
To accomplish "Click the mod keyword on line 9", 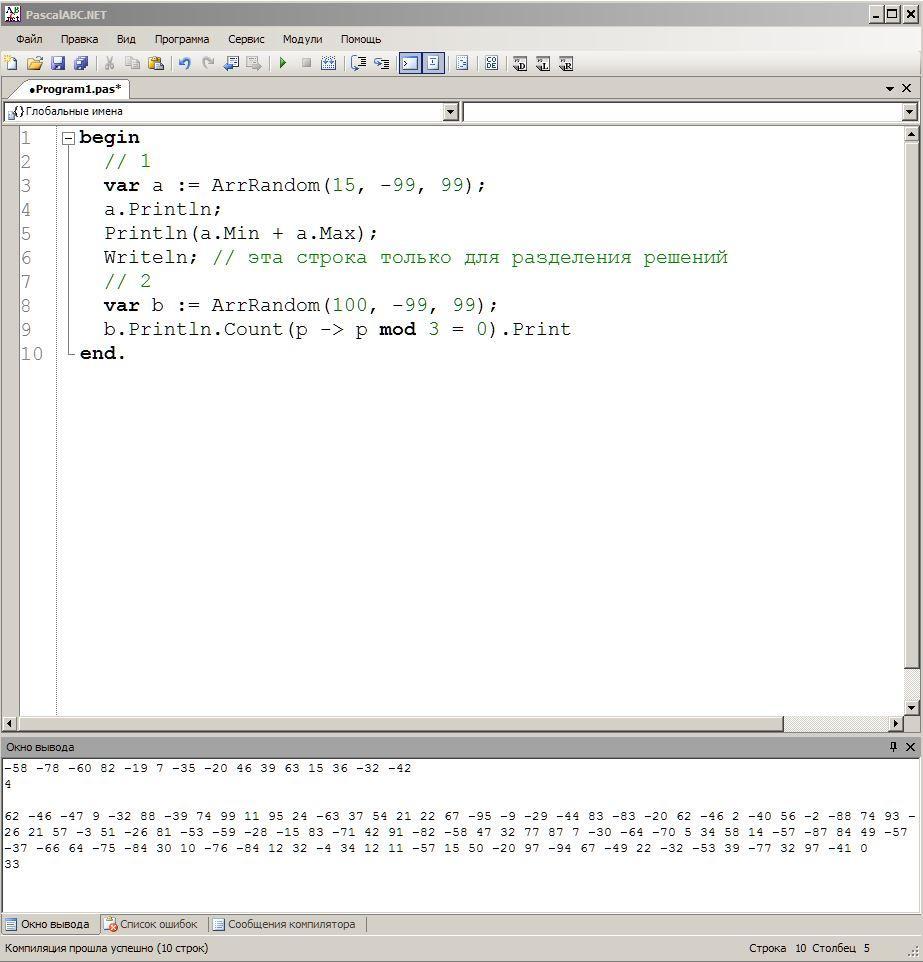I will click(x=397, y=329).
